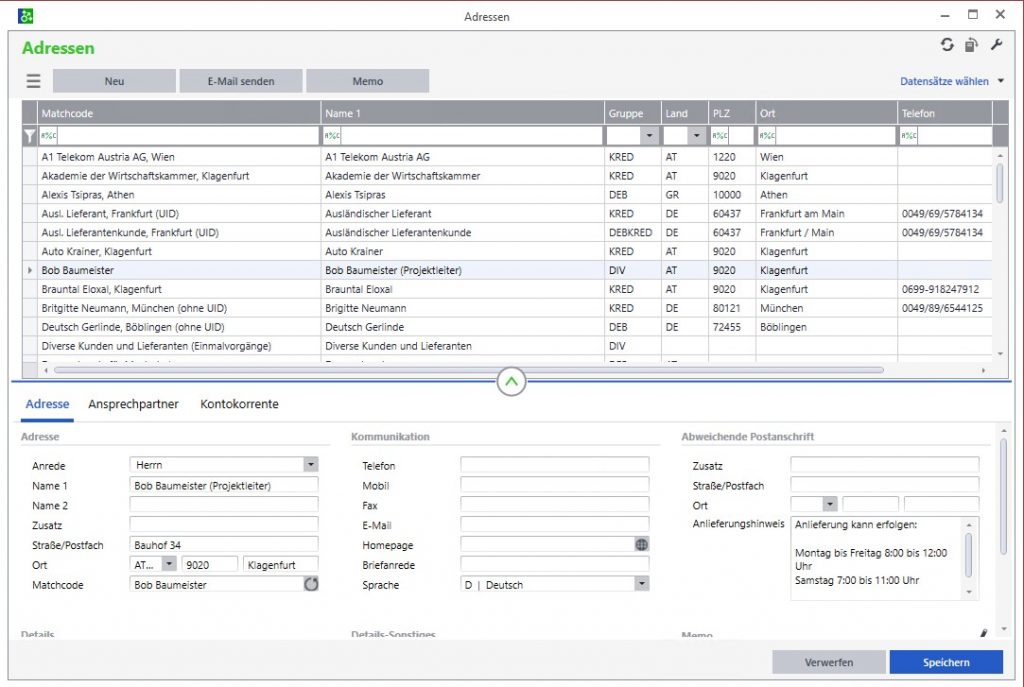Switch to the Ansprechpartner tab
This screenshot has width=1024, height=687.
click(x=133, y=404)
